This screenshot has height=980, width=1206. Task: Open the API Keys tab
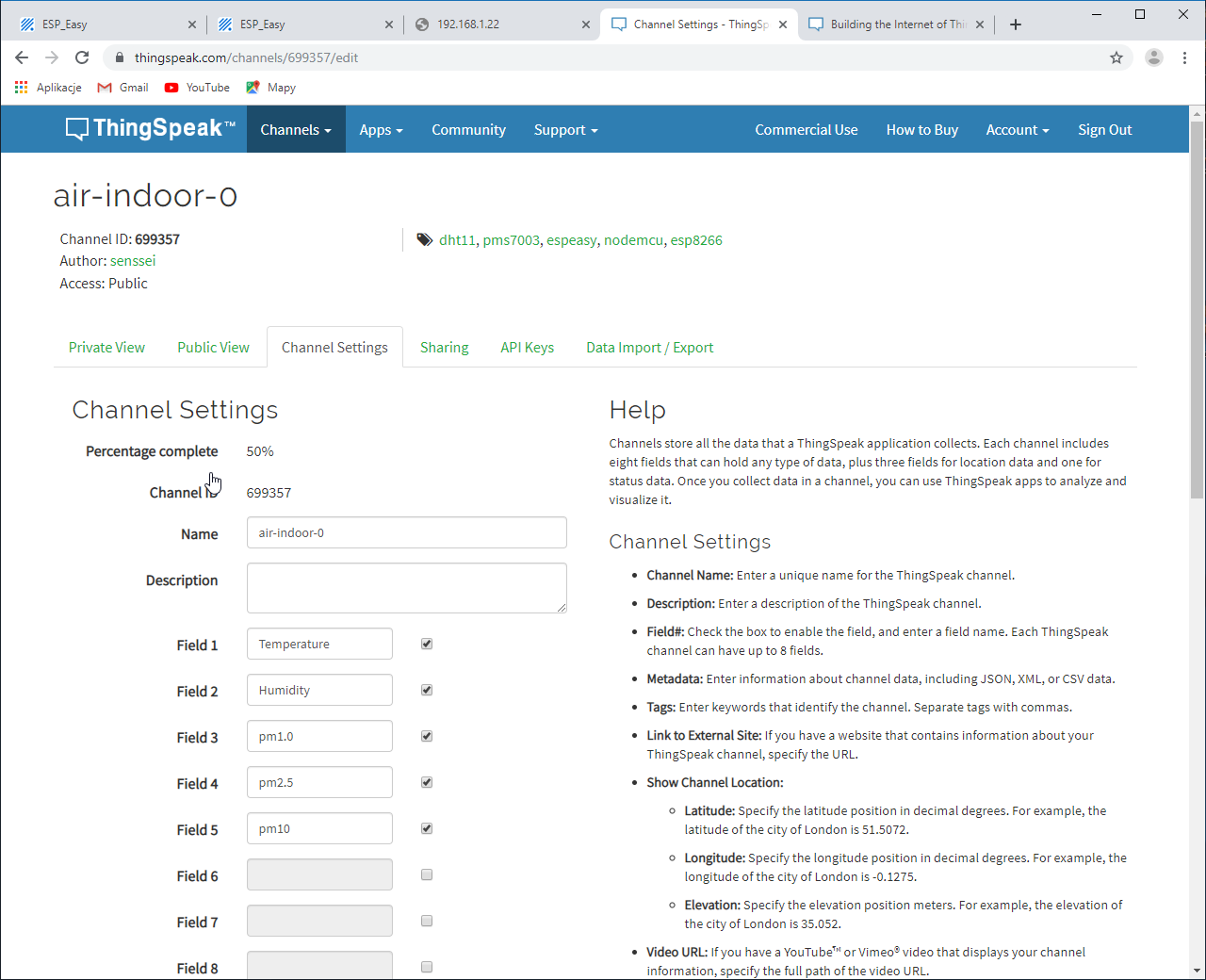pyautogui.click(x=527, y=348)
